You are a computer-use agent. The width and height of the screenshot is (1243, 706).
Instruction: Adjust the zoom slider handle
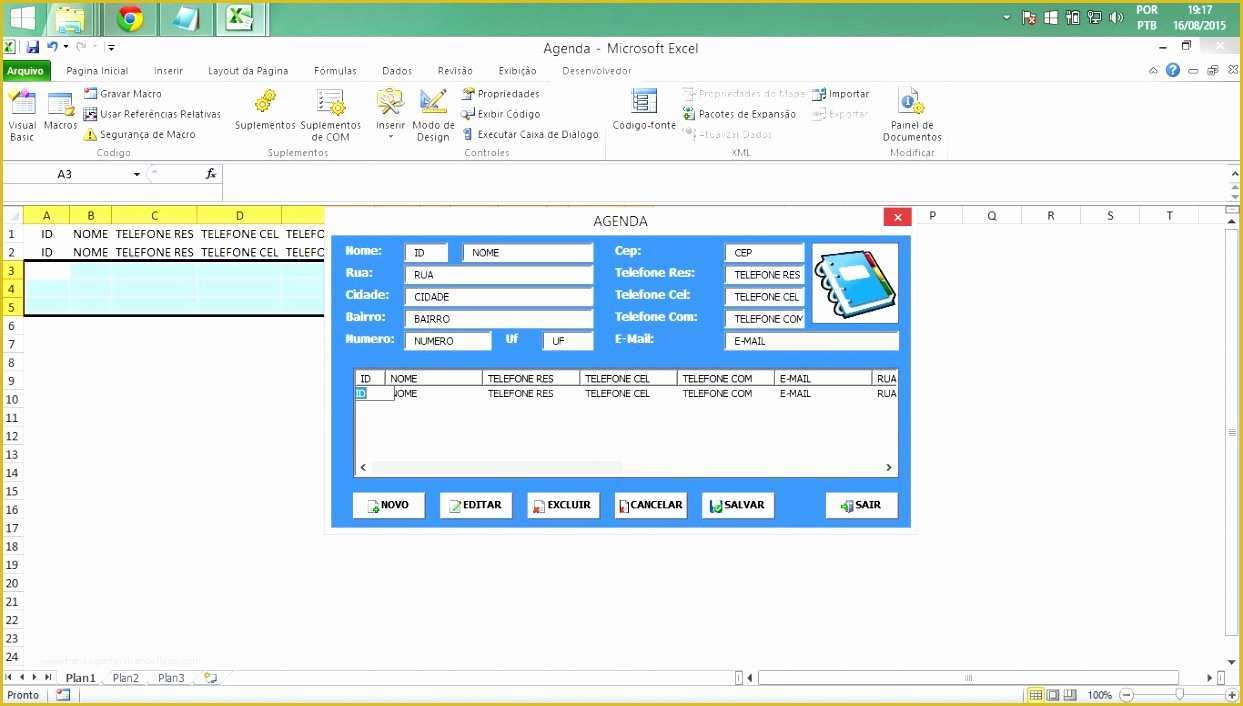click(x=1179, y=695)
